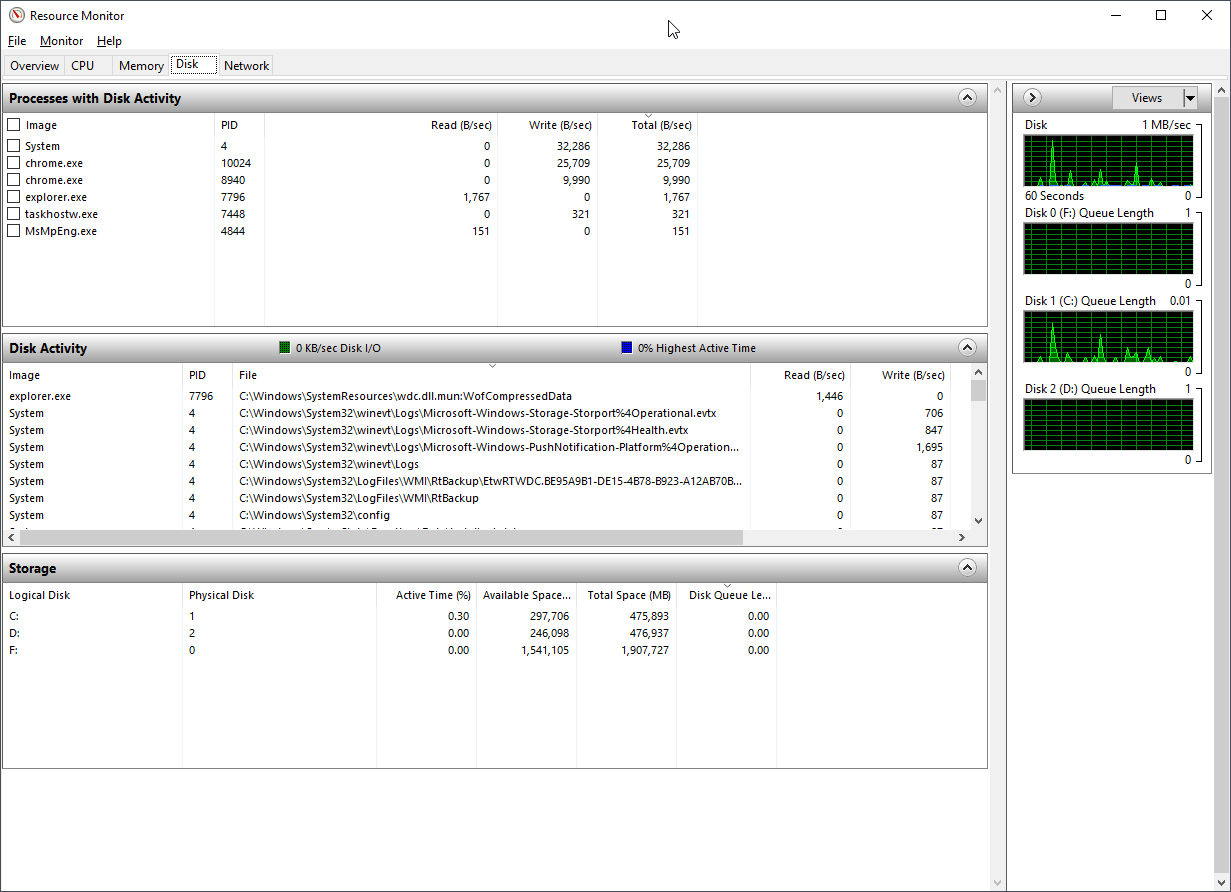Open the Help menu

[109, 41]
